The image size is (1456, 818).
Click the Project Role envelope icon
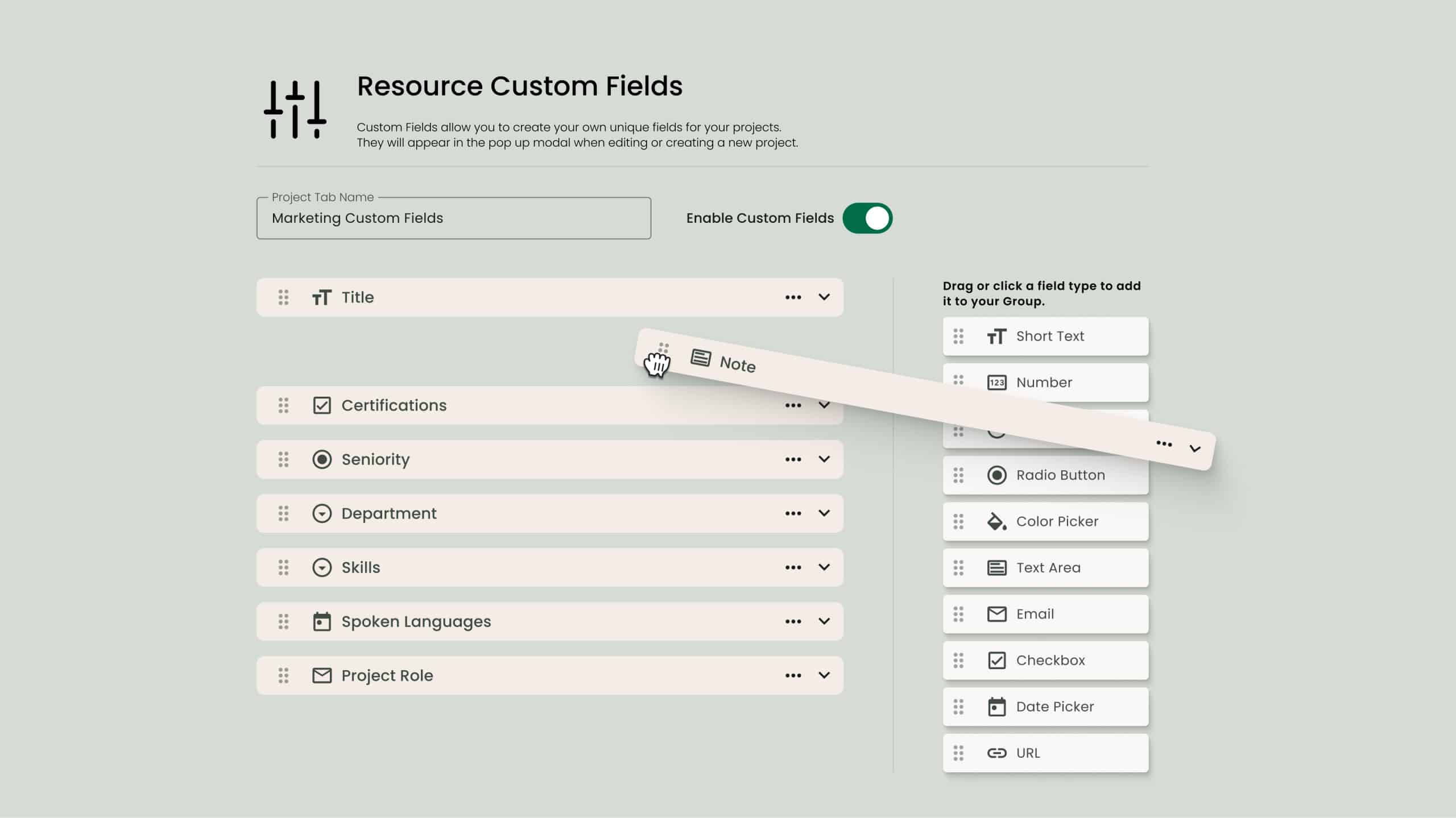321,675
